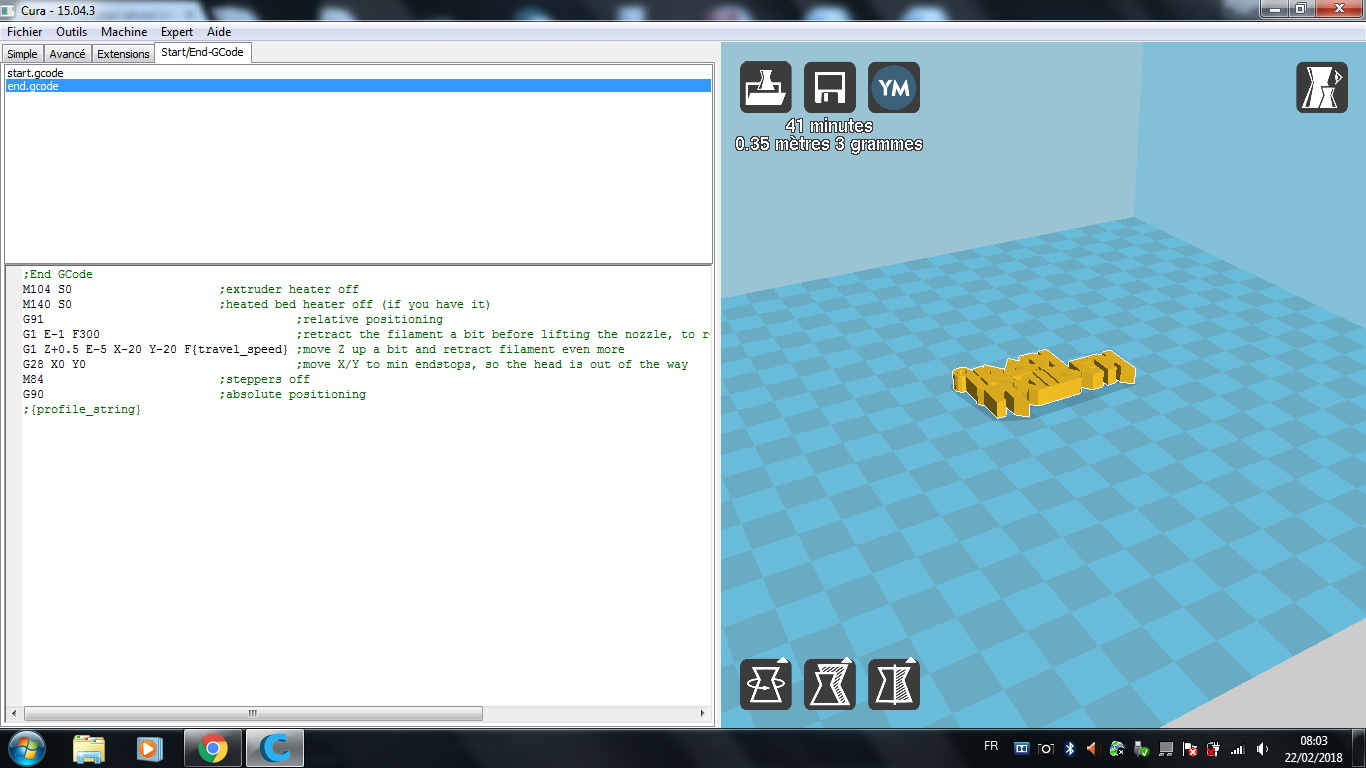The width and height of the screenshot is (1366, 768).
Task: Switch to the Simple tab
Action: (x=22, y=54)
